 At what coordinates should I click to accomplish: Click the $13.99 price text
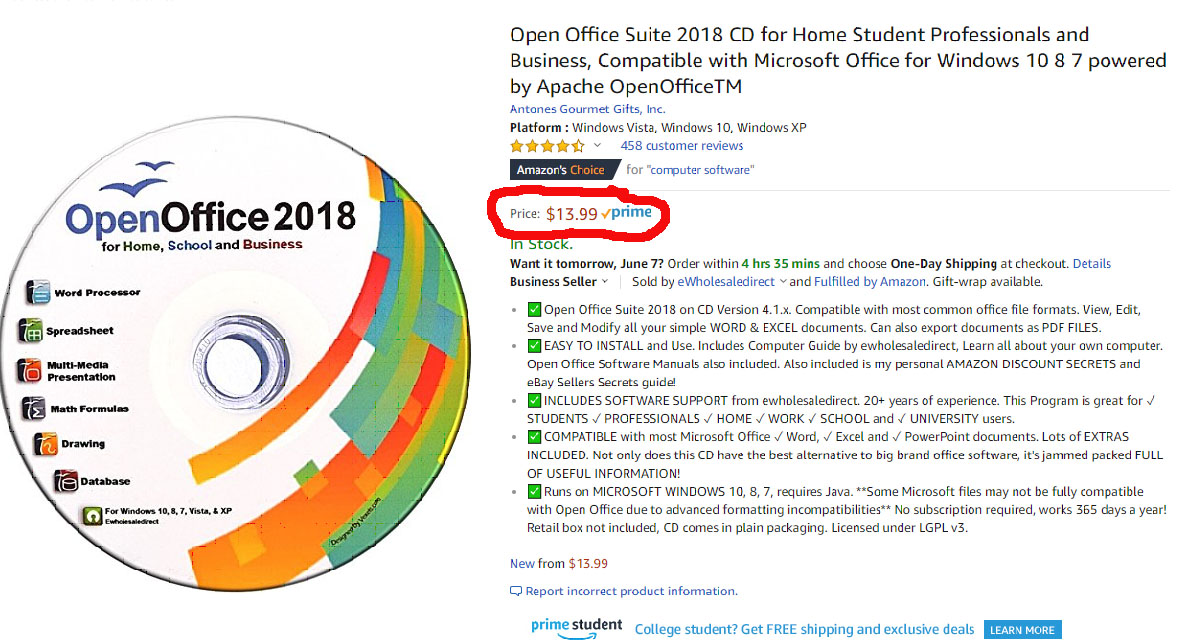(572, 214)
